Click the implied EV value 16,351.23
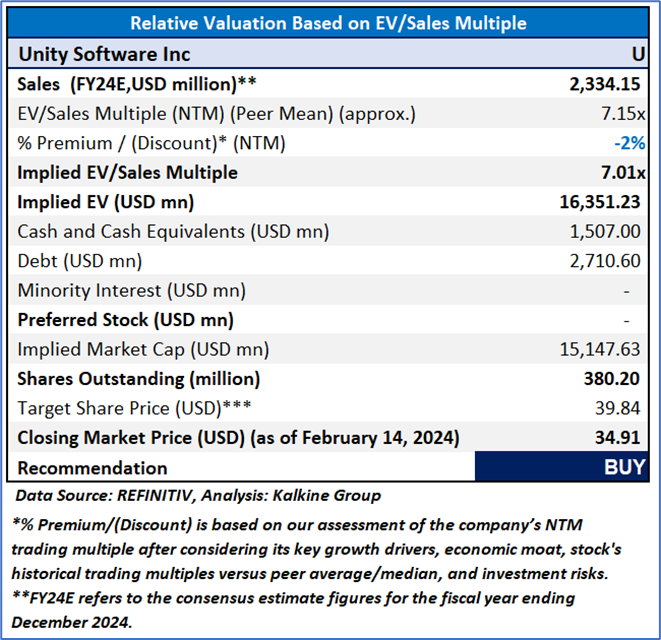Screen dimensions: 661x640 (x=600, y=202)
